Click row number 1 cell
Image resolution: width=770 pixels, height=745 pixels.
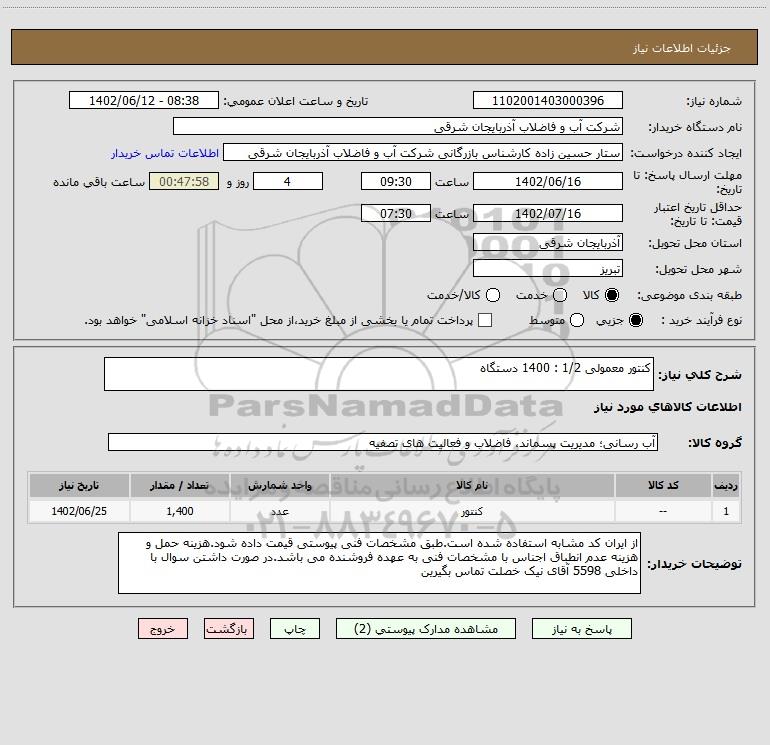[726, 511]
